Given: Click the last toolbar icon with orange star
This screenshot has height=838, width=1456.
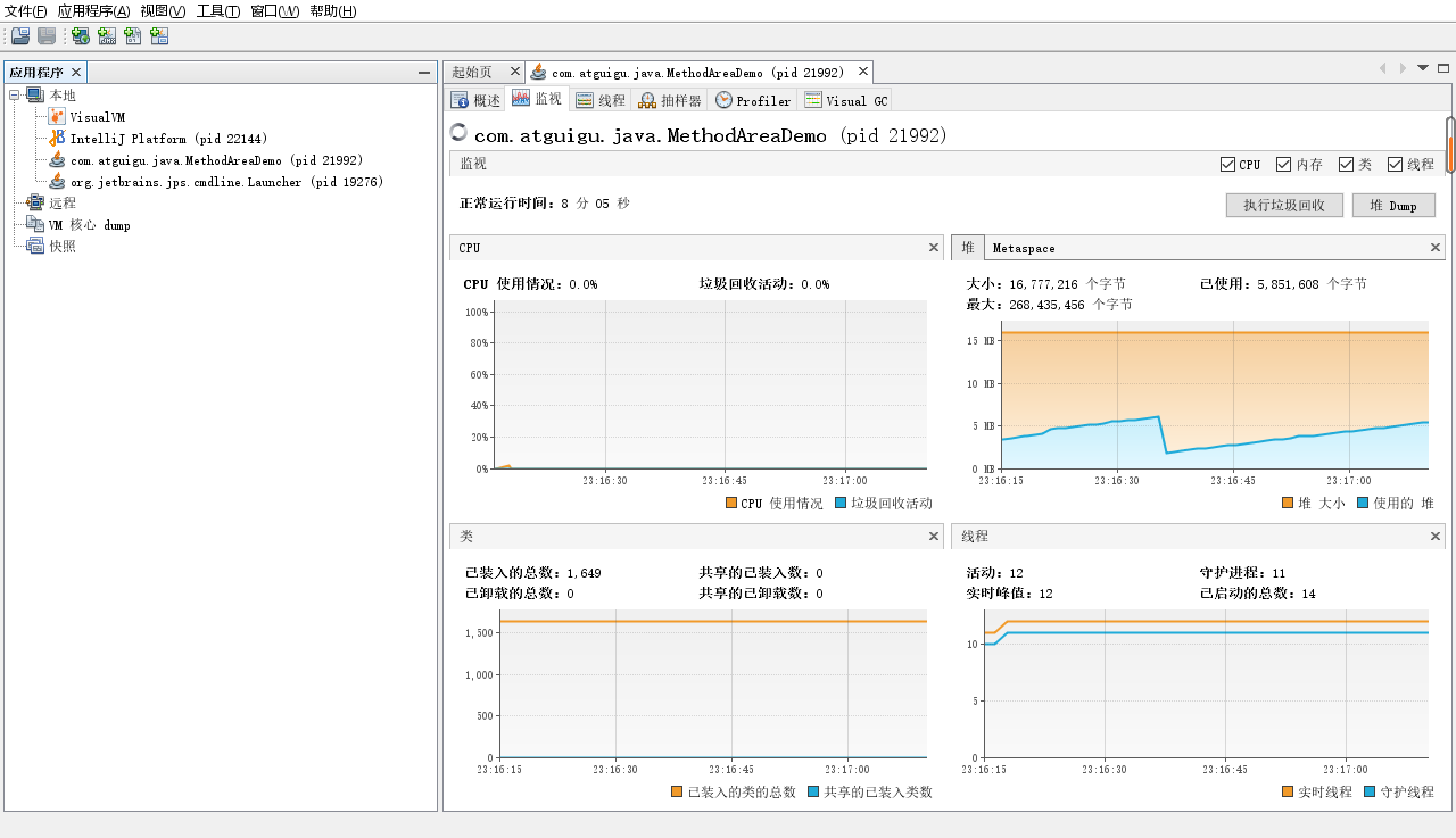Looking at the screenshot, I should point(159,36).
